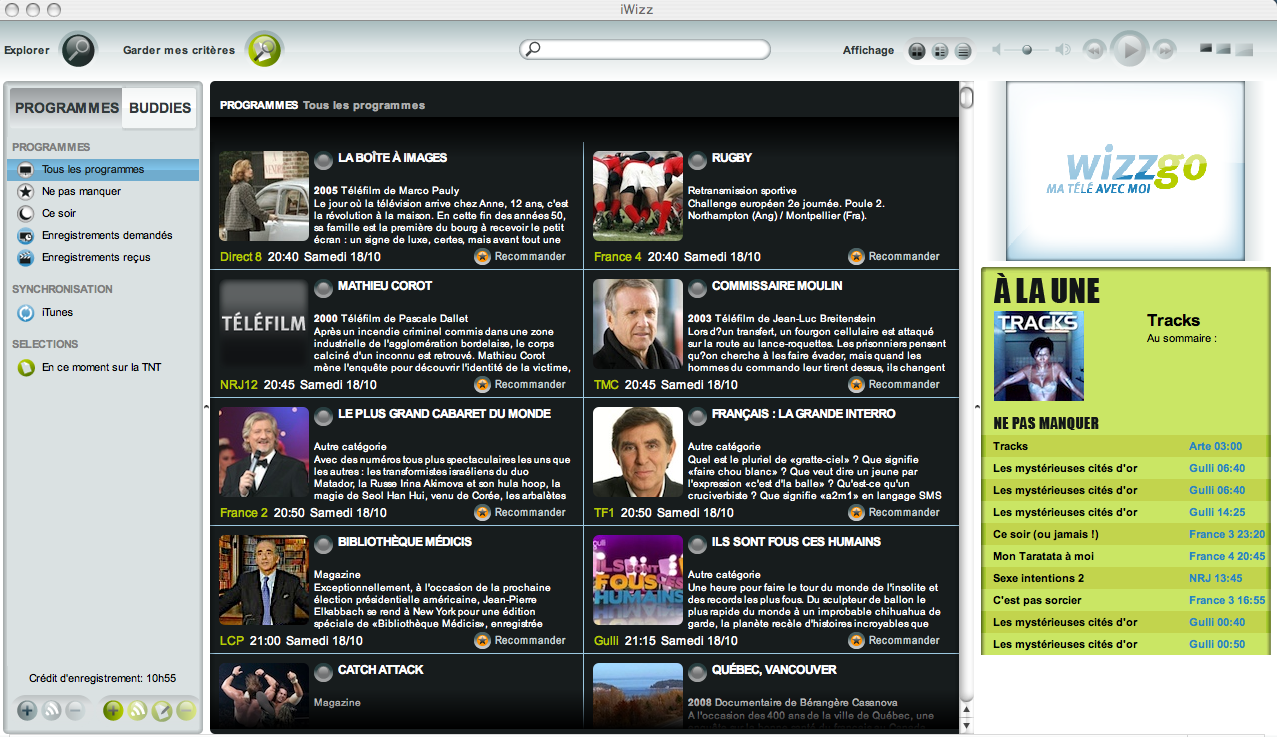1277x737 pixels.
Task: Click the scrollbar down arrow of programme list
Action: (967, 724)
